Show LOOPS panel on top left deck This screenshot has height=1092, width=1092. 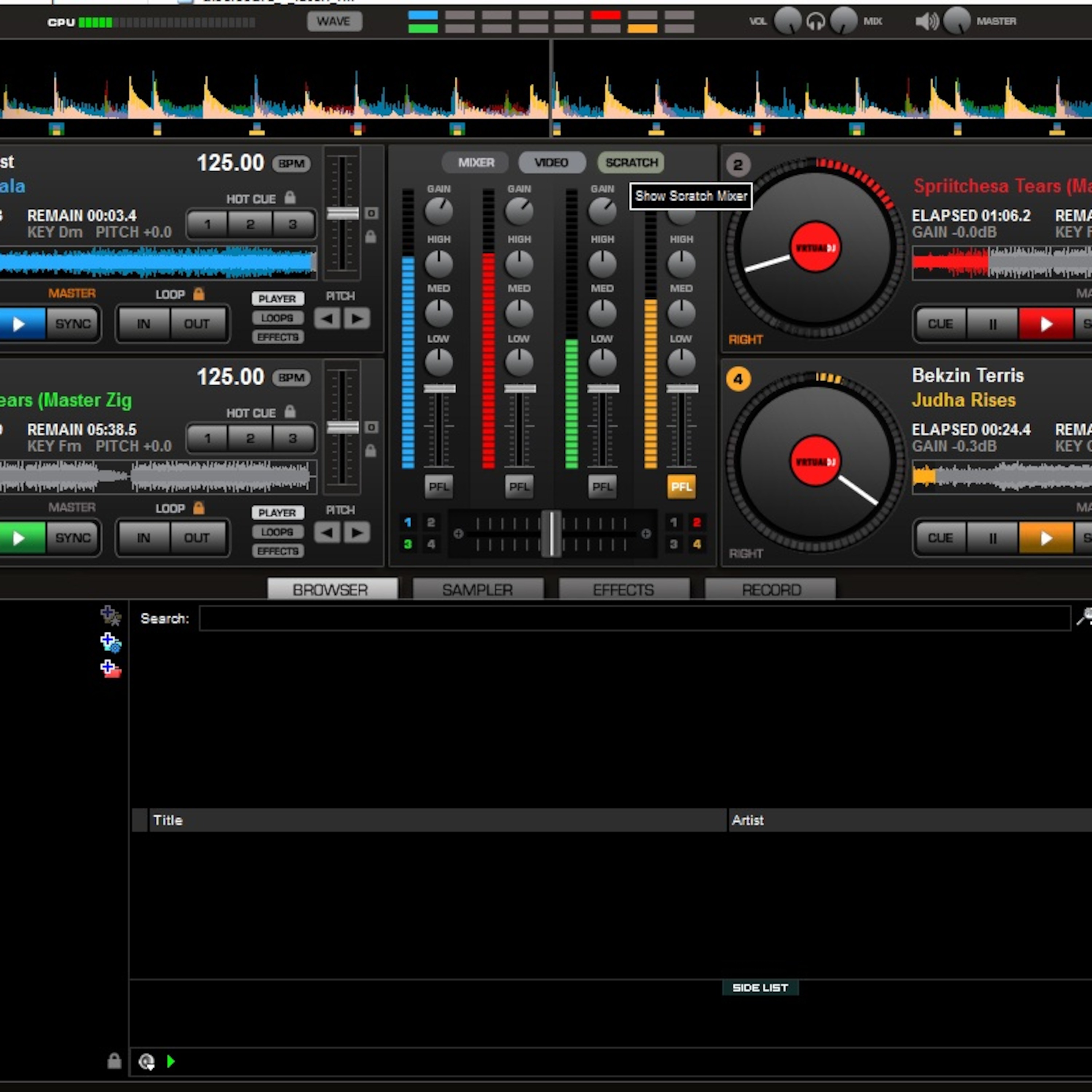[x=277, y=318]
